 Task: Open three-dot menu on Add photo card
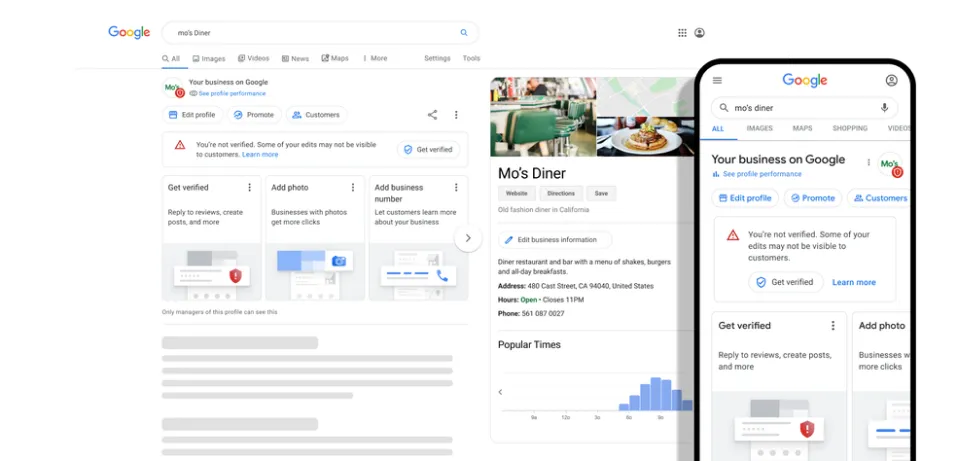coord(352,187)
